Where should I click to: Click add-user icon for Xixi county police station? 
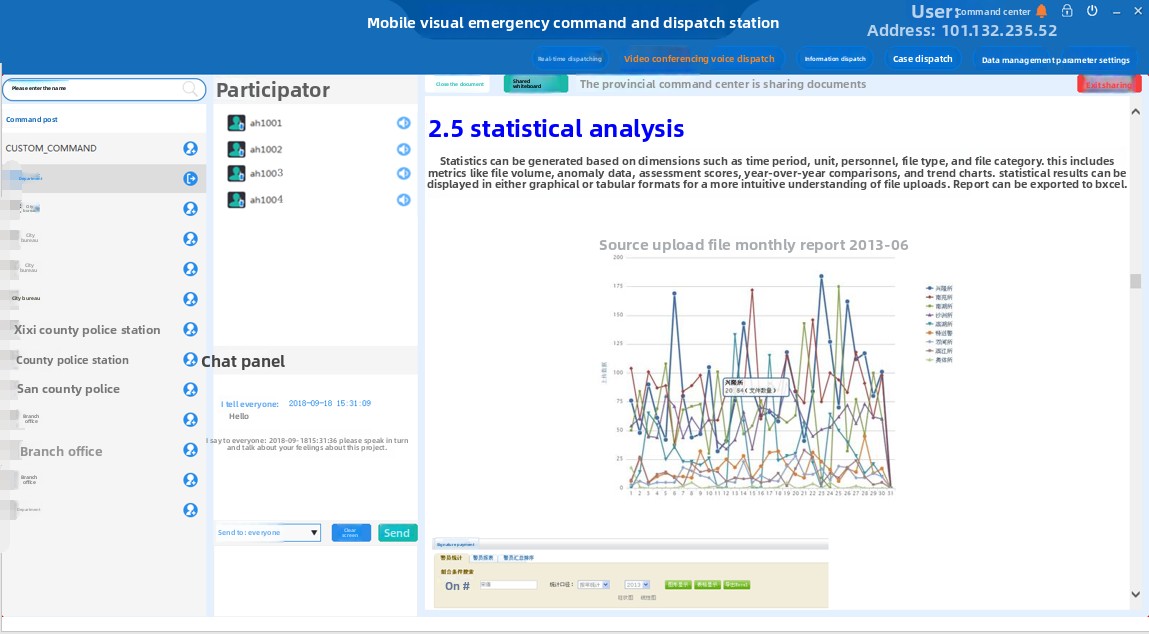pyautogui.click(x=190, y=329)
